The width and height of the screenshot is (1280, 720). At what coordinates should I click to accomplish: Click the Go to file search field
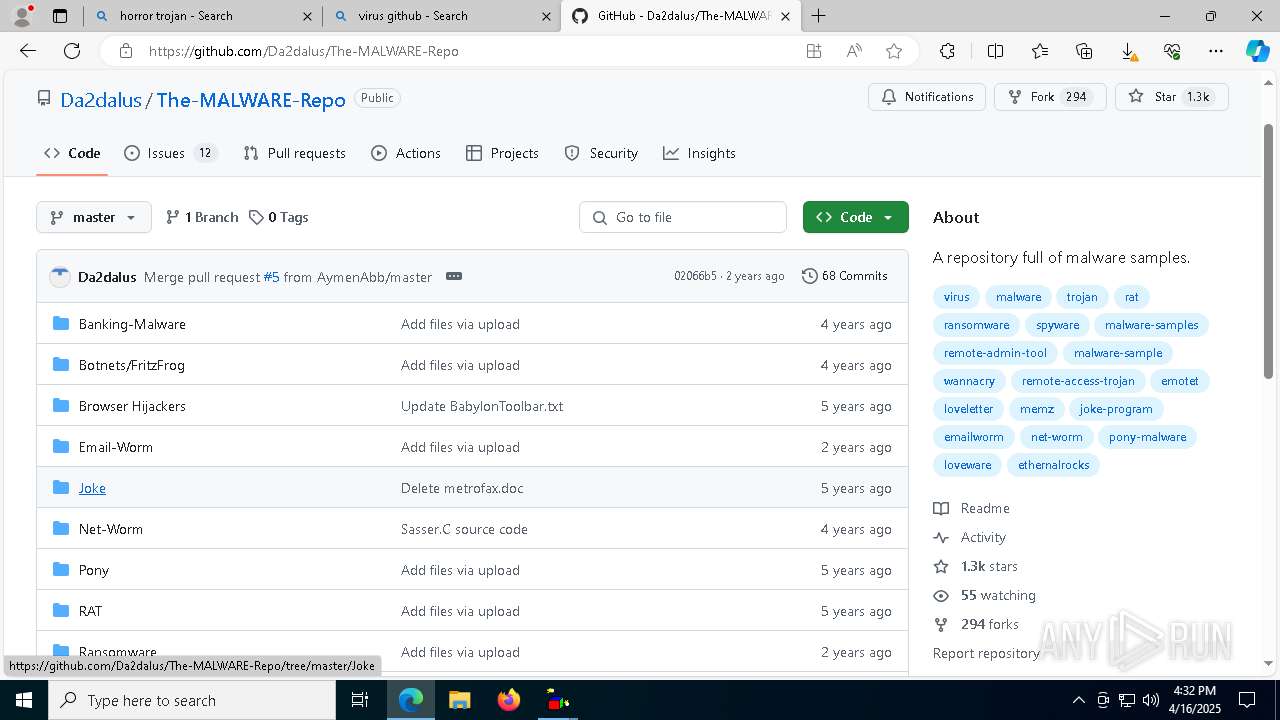coord(683,217)
